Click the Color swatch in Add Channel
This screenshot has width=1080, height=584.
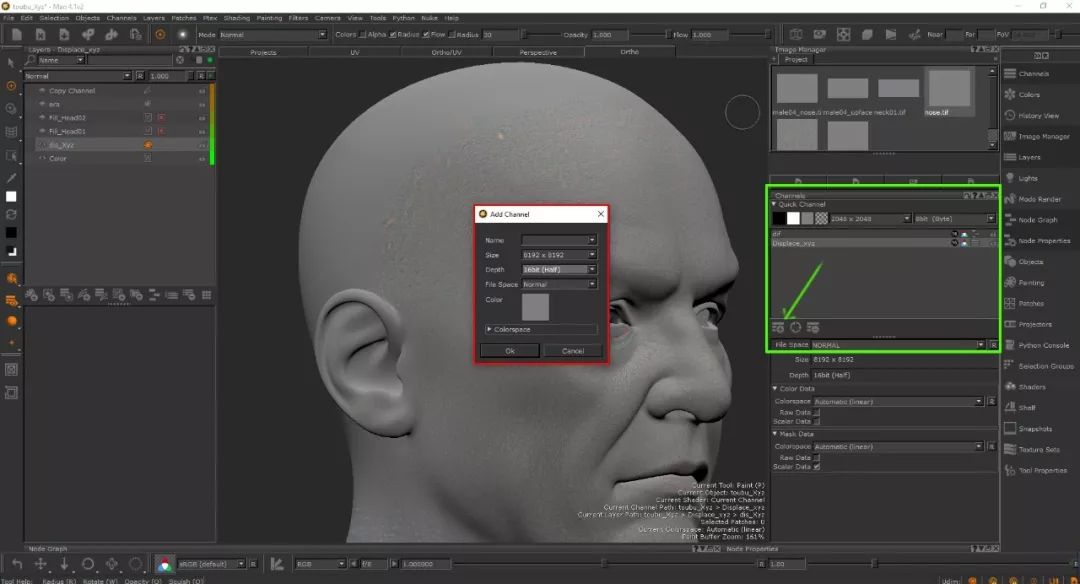coord(535,307)
